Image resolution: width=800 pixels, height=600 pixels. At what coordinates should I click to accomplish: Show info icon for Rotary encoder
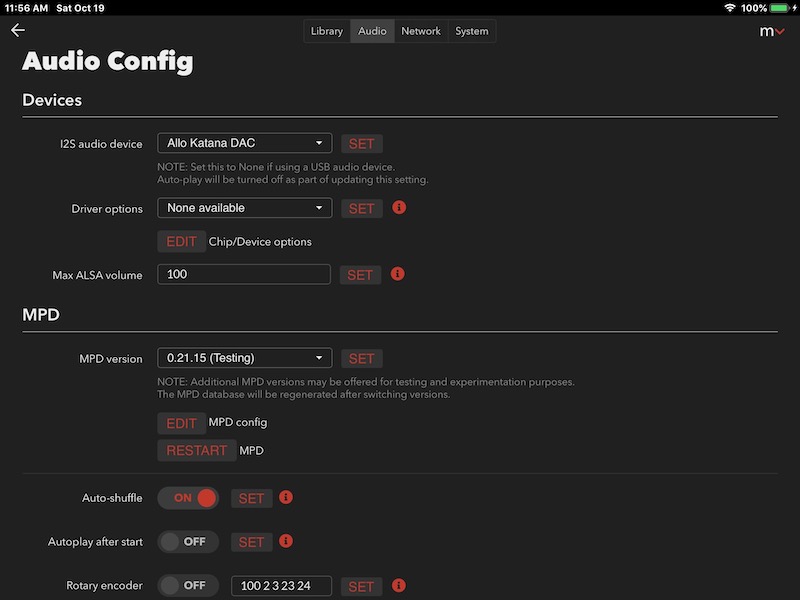point(398,585)
